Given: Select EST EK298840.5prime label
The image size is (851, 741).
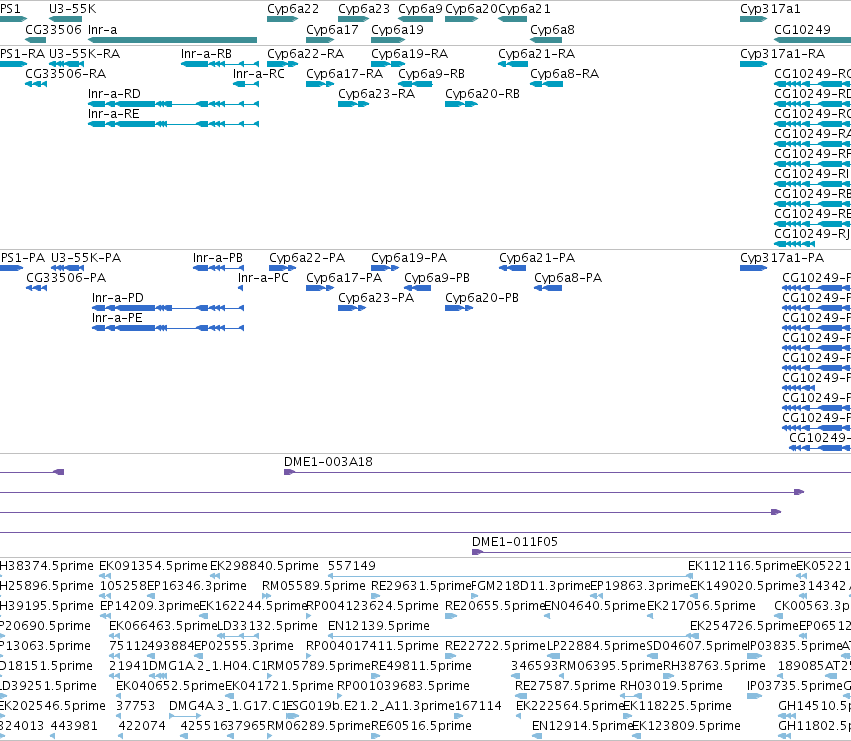Looking at the screenshot, I should tap(264, 566).
